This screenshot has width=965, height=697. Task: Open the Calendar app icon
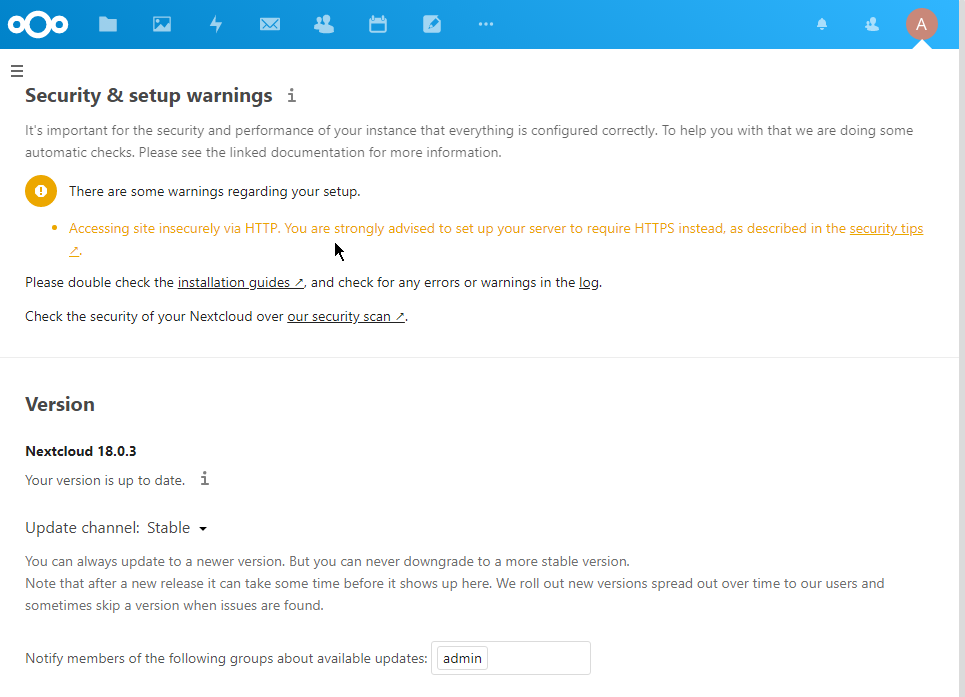378,24
